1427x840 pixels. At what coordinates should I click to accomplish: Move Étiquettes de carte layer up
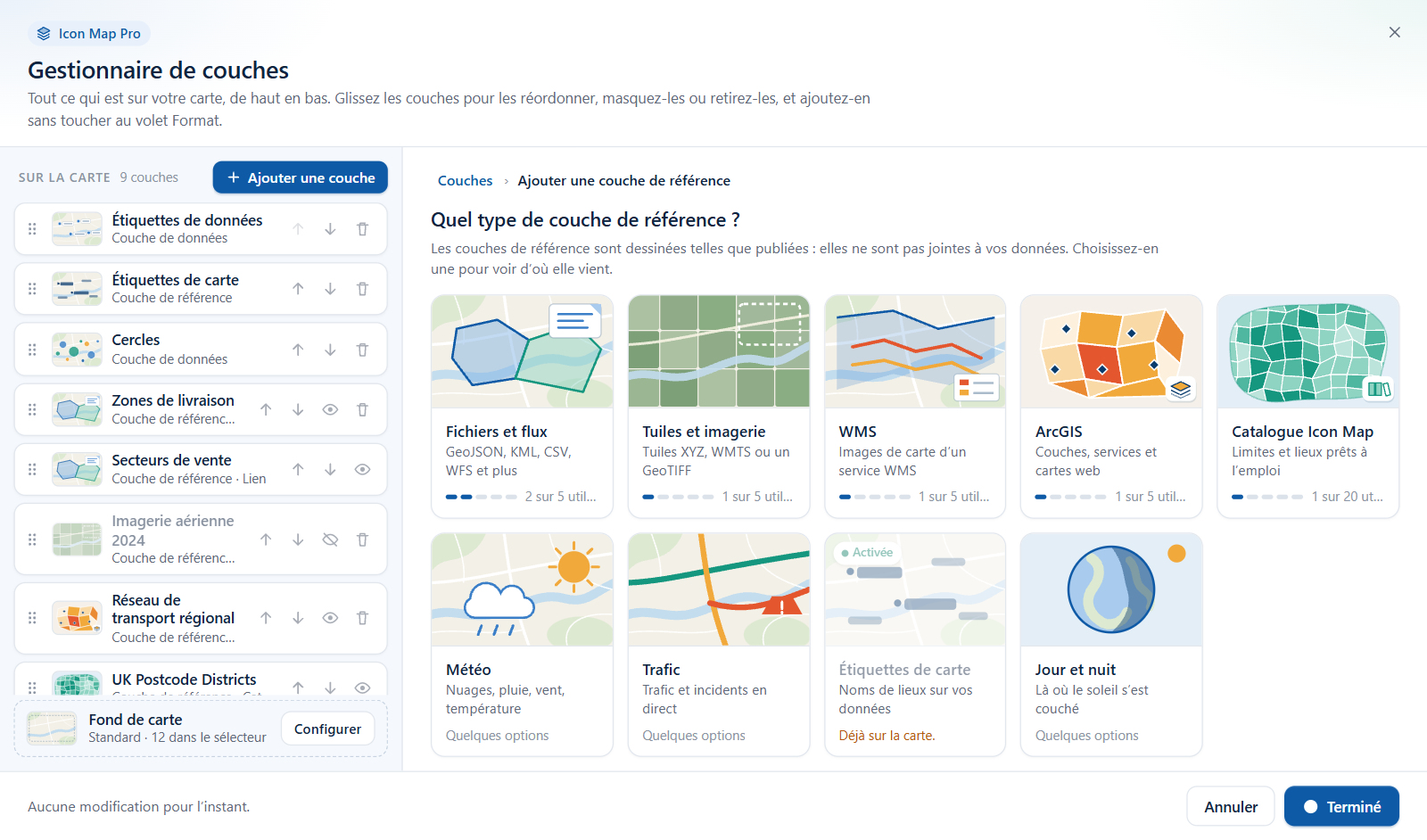point(298,289)
